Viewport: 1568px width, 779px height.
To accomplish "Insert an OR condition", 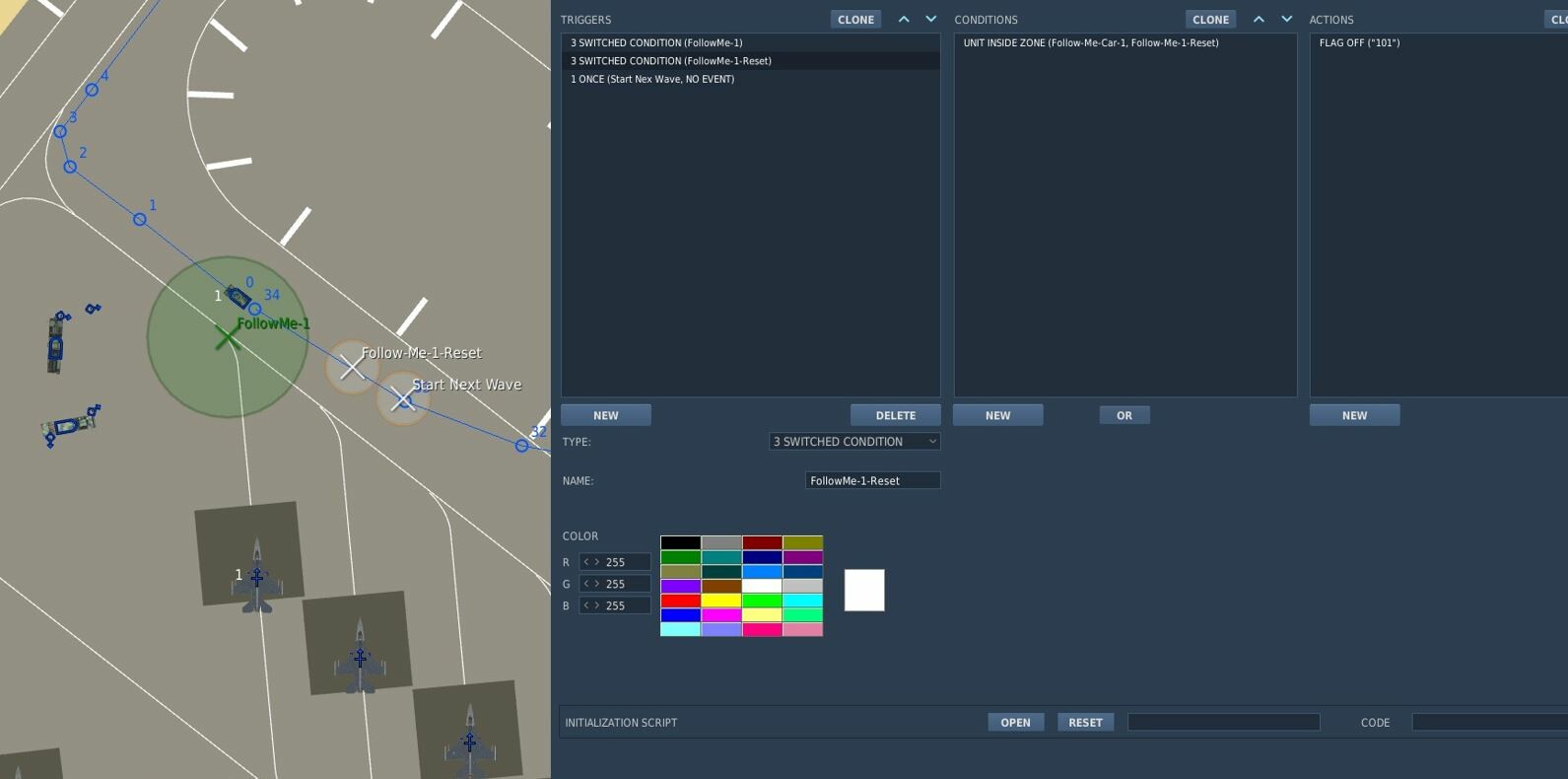I will tap(1125, 415).
